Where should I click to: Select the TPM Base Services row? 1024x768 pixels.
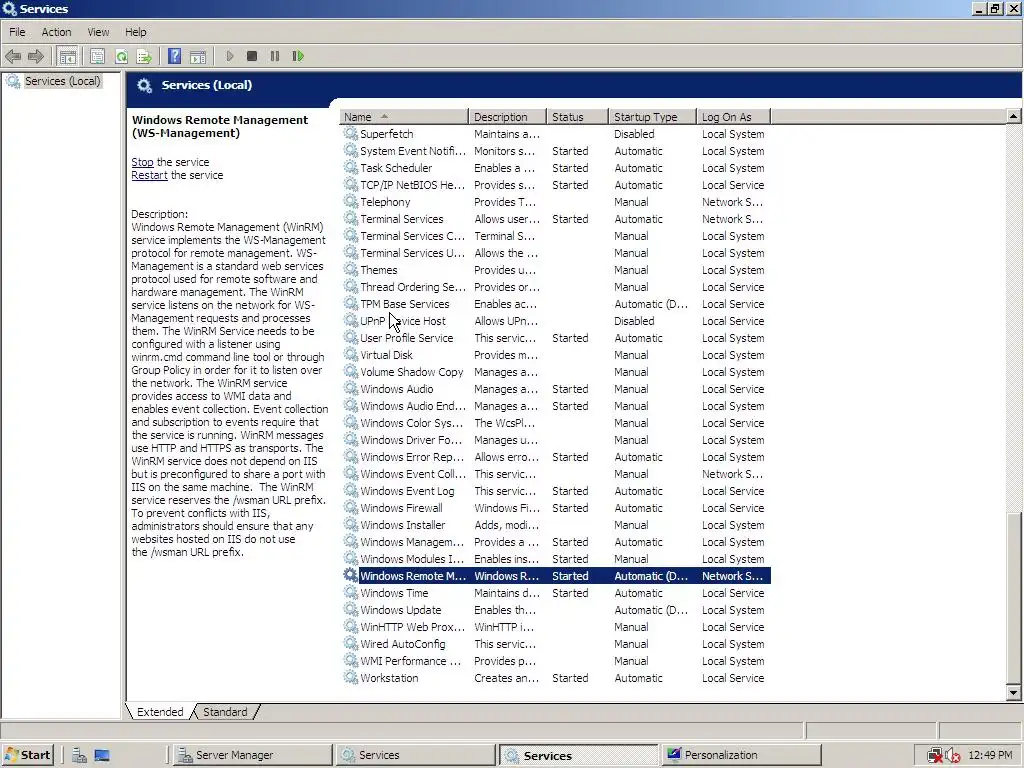(555, 304)
